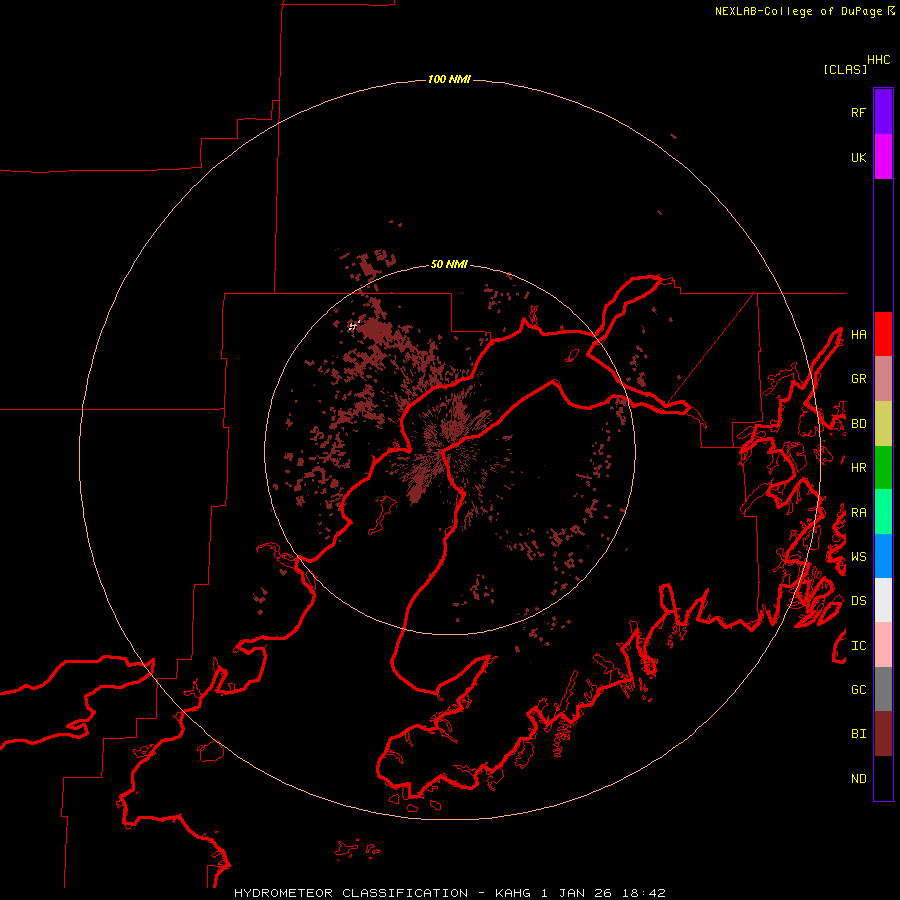Select the GC ground clutter gray swatch

point(883,689)
